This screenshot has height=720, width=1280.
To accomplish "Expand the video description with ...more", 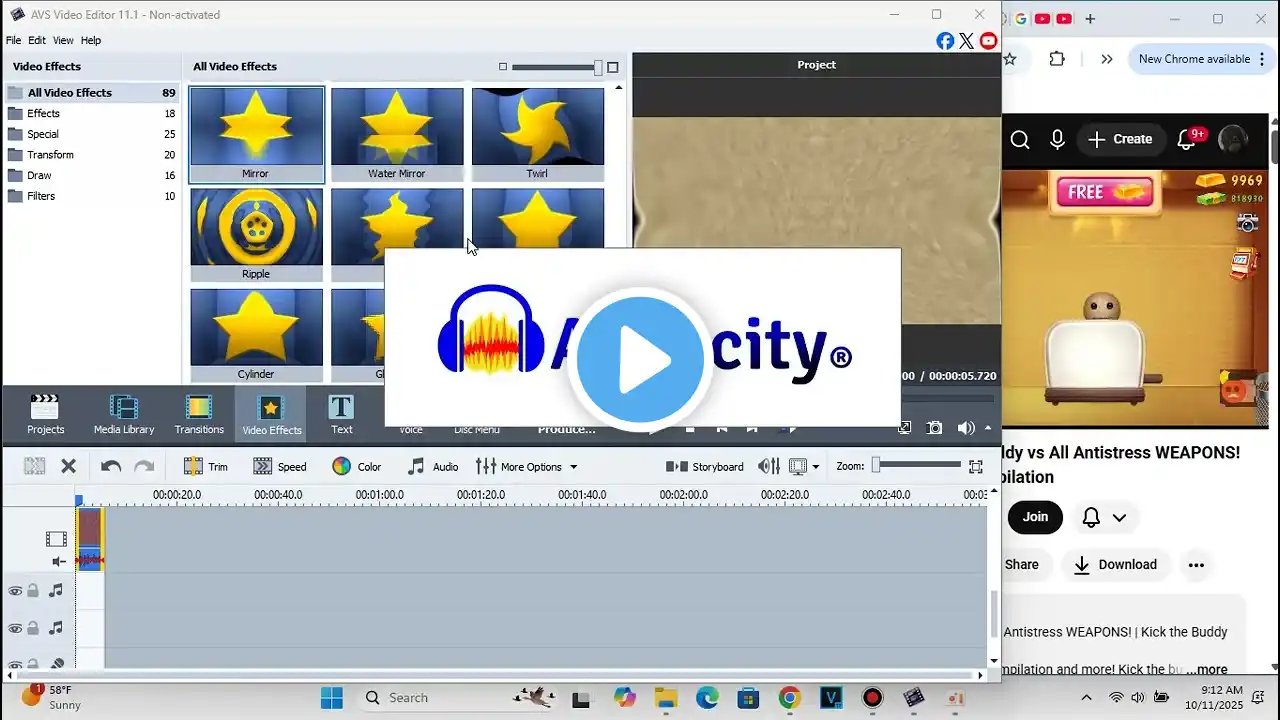I will click(x=1207, y=669).
